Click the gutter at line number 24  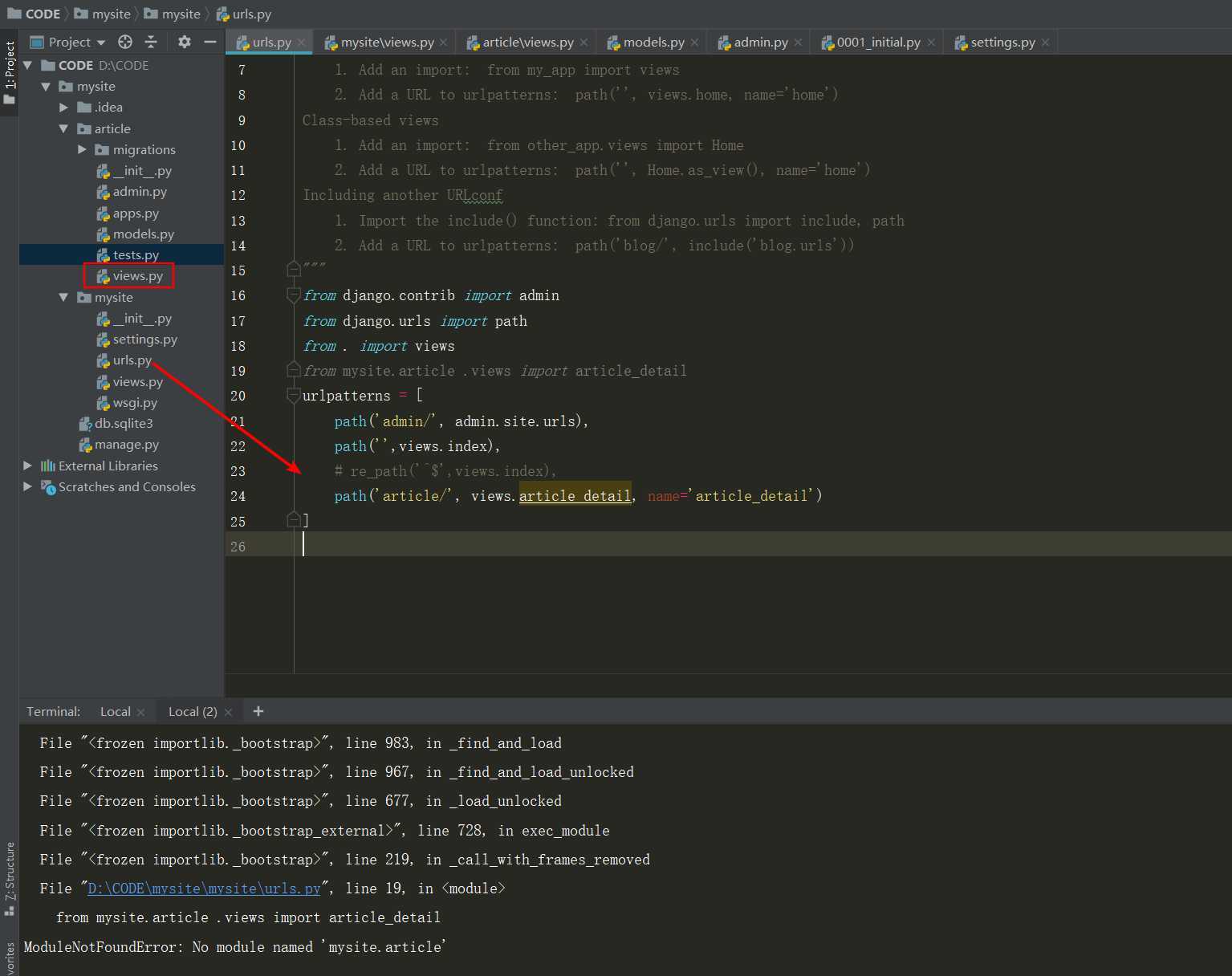pyautogui.click(x=238, y=496)
